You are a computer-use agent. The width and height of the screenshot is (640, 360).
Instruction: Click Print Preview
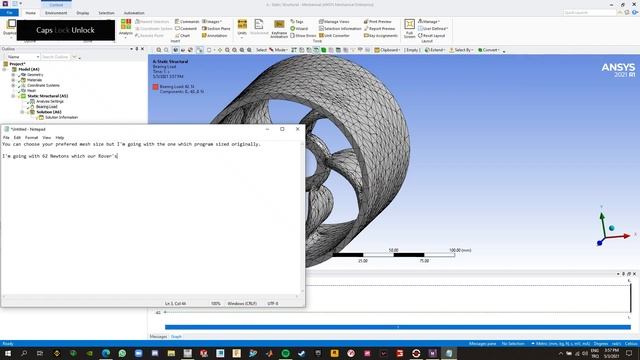pyautogui.click(x=378, y=21)
